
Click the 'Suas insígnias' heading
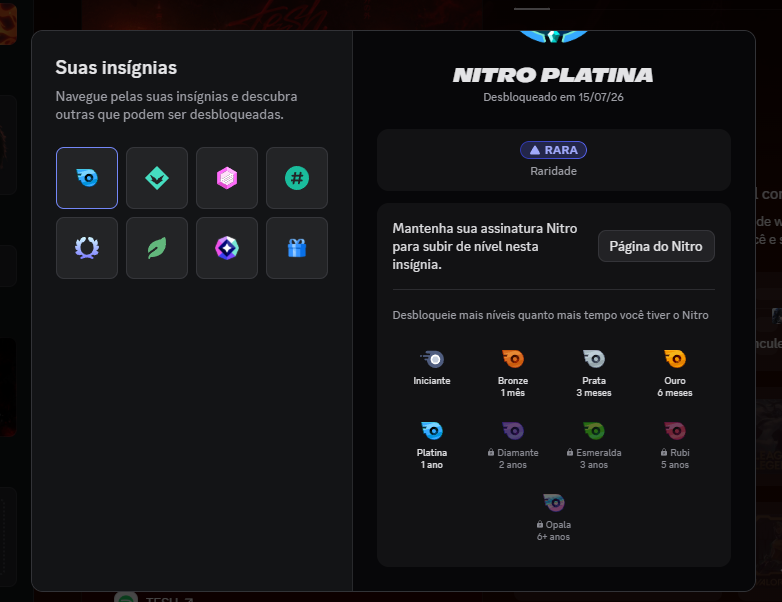click(116, 68)
